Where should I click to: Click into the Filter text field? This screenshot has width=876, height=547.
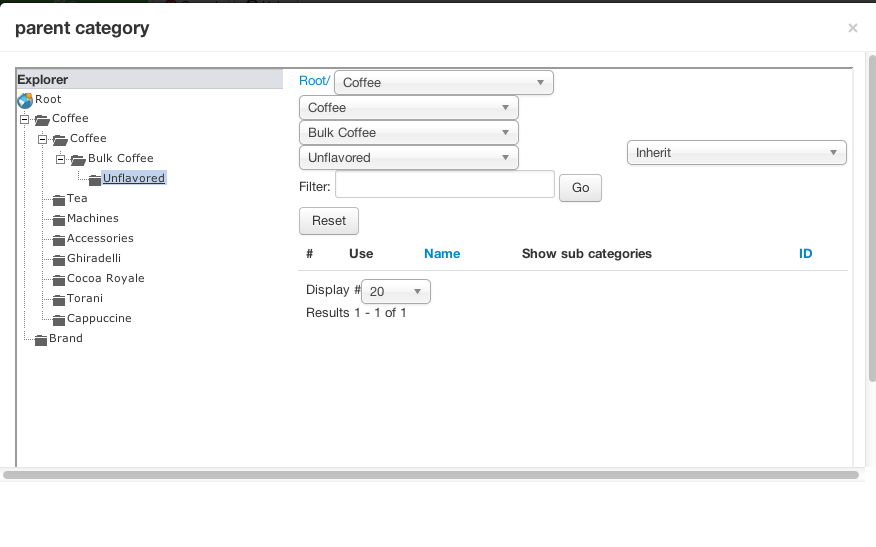[x=445, y=184]
